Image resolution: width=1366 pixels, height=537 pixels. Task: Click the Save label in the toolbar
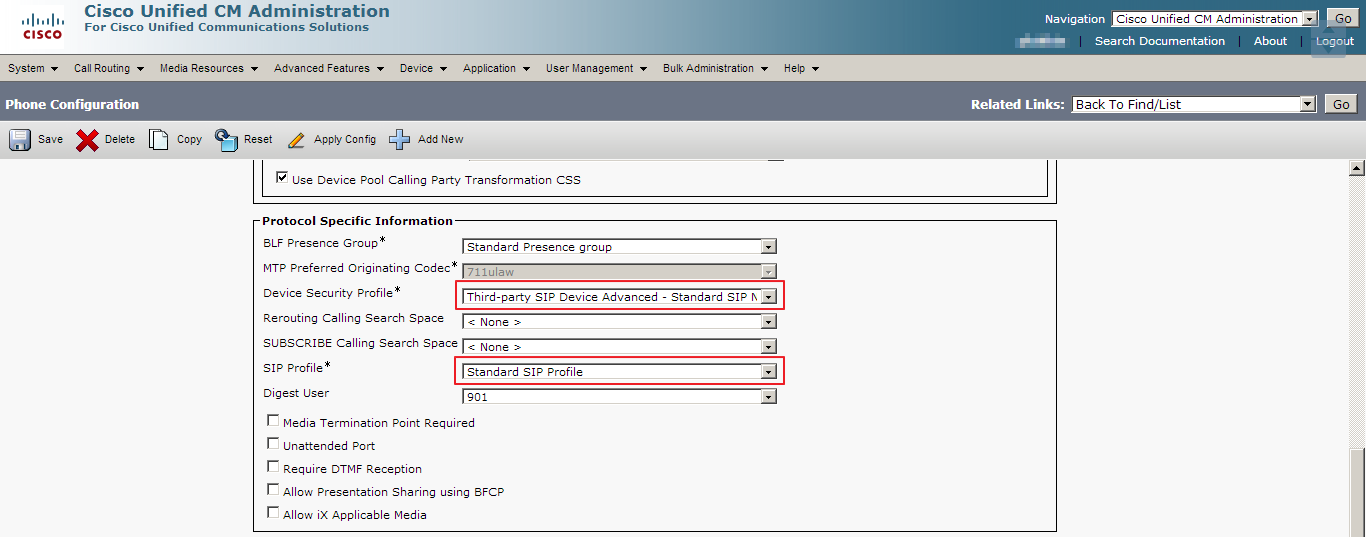(x=50, y=140)
